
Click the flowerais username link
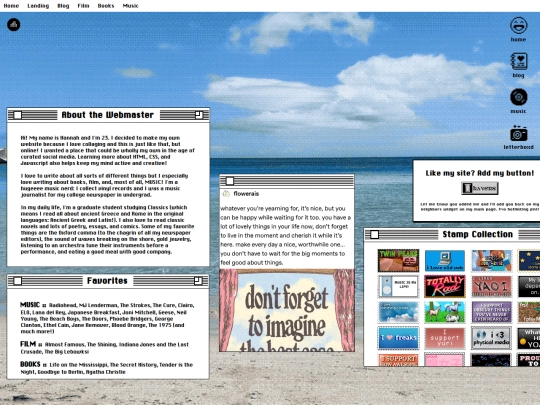click(x=246, y=194)
